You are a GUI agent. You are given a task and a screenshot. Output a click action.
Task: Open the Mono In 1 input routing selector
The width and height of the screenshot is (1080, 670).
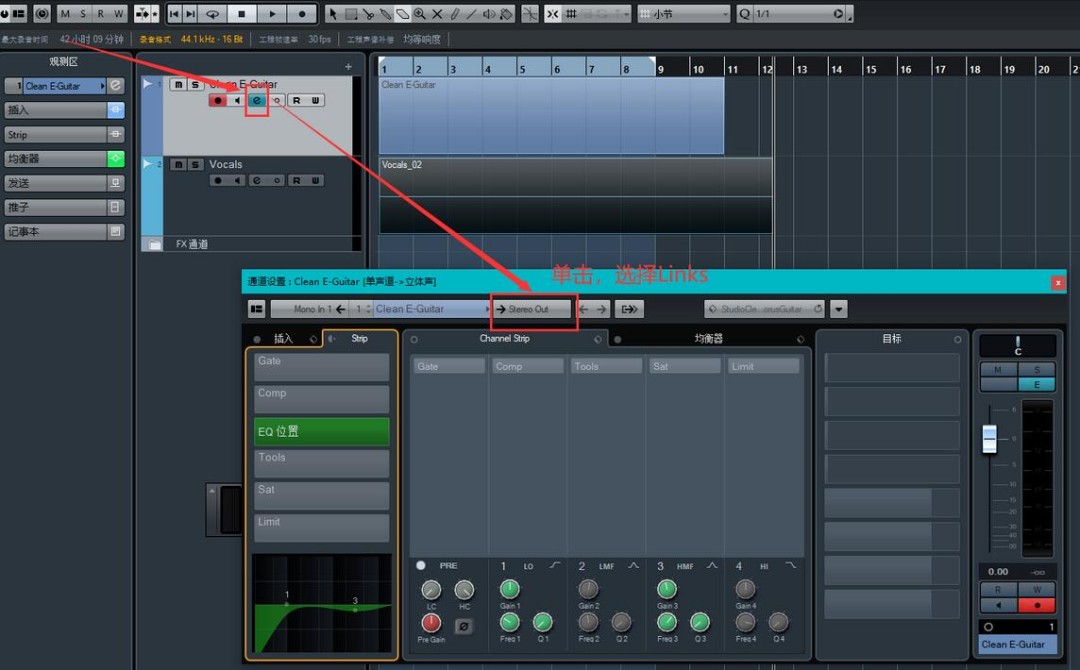[315, 309]
